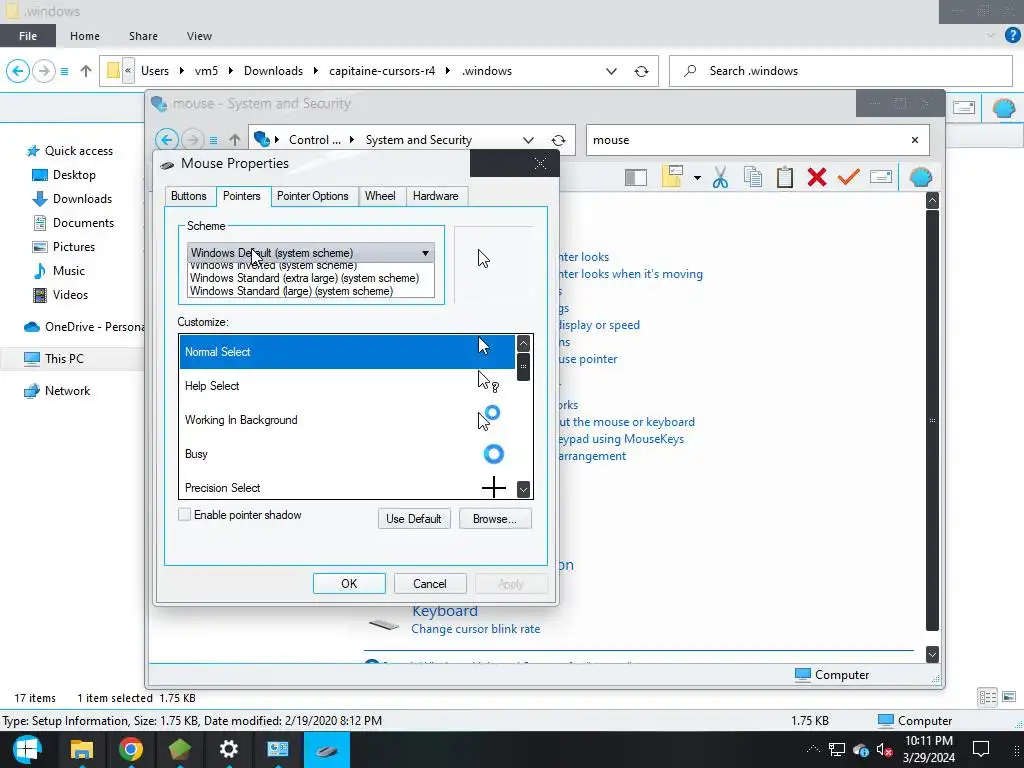Click the orange checkmark icon in the toolbar
This screenshot has height=768, width=1024.
[848, 177]
